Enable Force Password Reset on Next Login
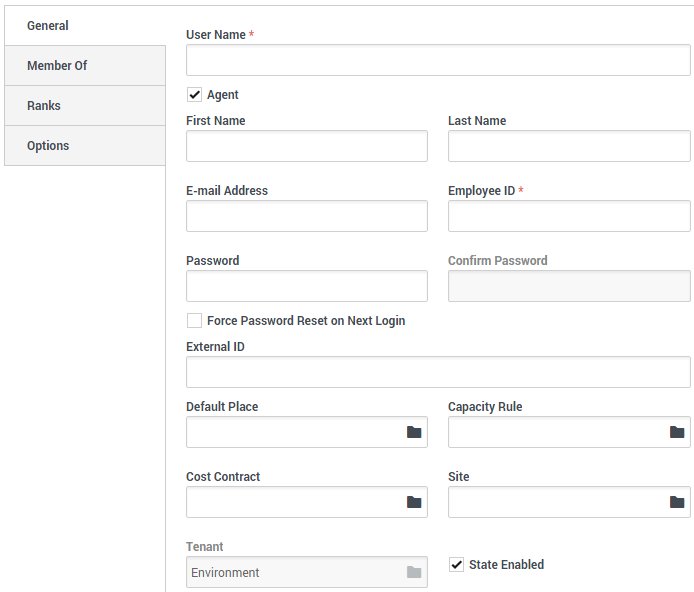 pos(195,321)
